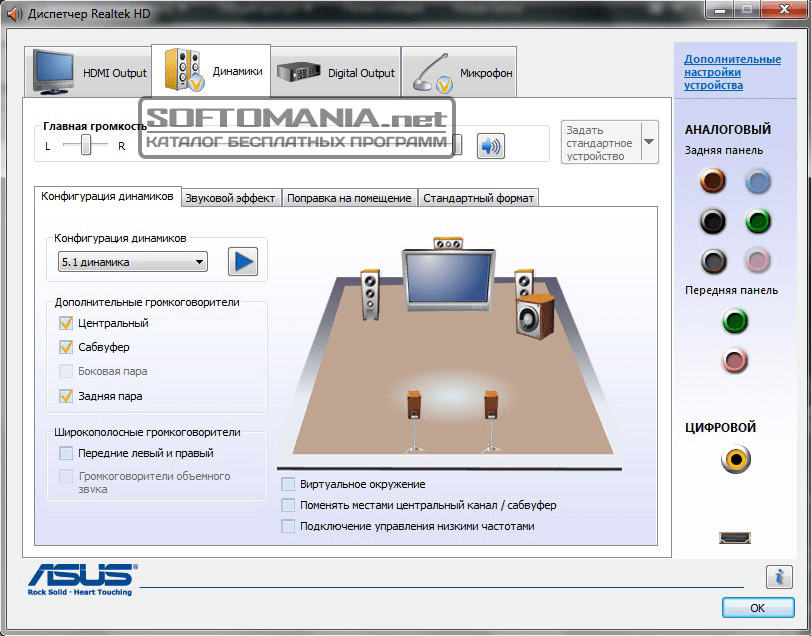Click the center speaker above the TV
Viewport: 811px width, 636px height.
(448, 243)
